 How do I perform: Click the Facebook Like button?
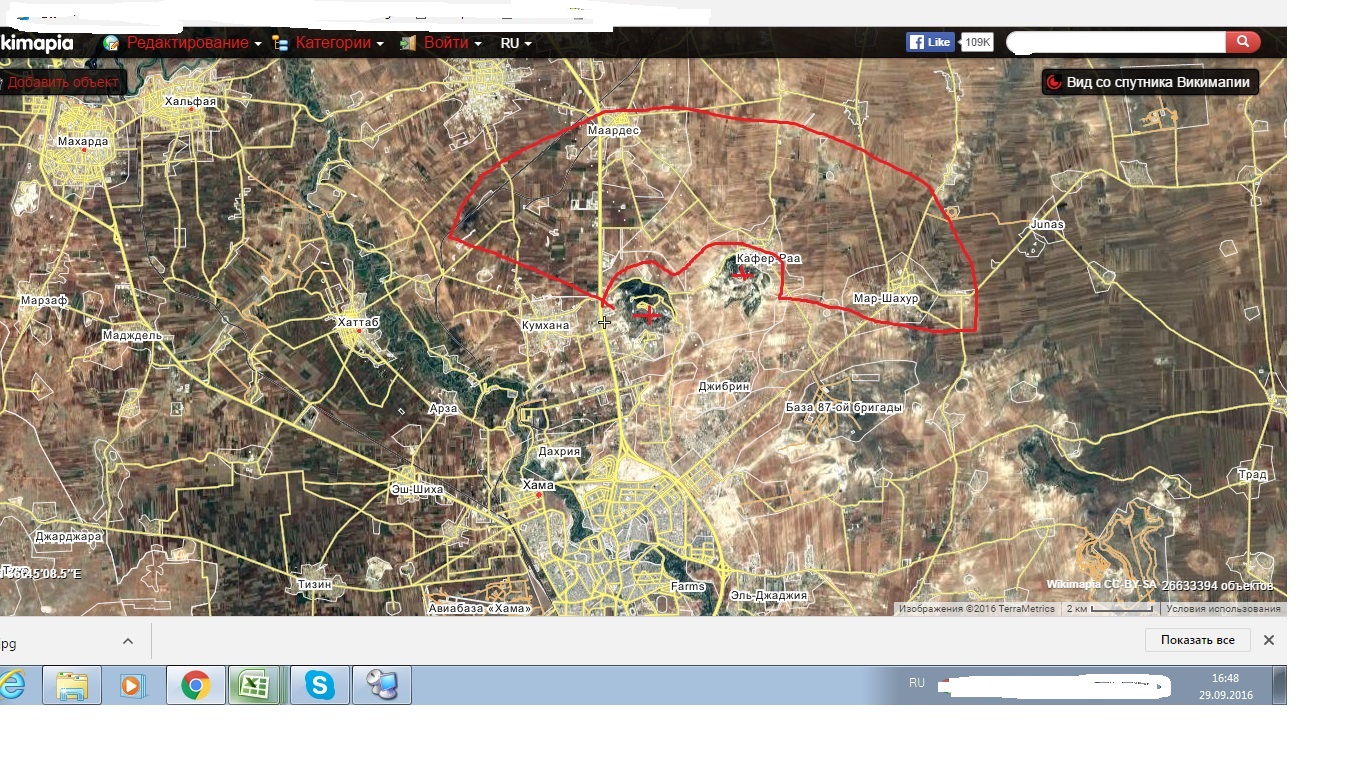pos(930,42)
